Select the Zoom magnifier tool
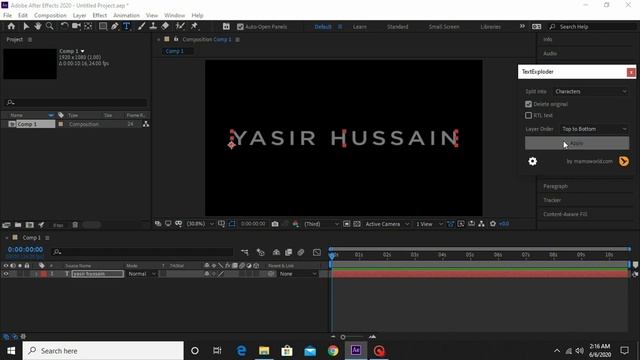This screenshot has height=360, width=640. click(x=50, y=26)
